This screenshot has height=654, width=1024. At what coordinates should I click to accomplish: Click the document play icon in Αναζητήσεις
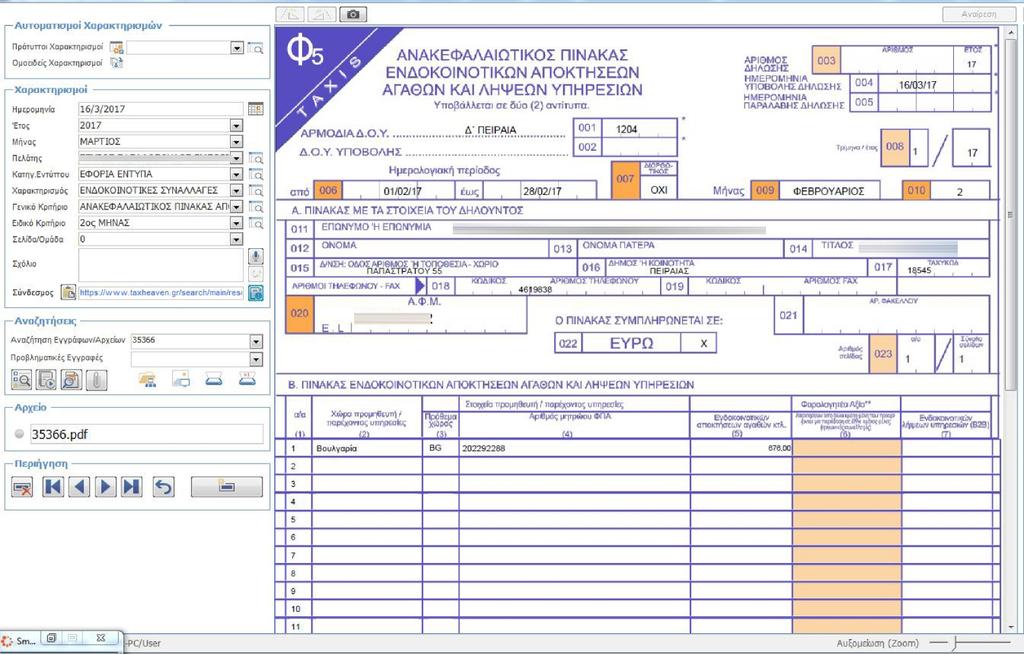[46, 380]
